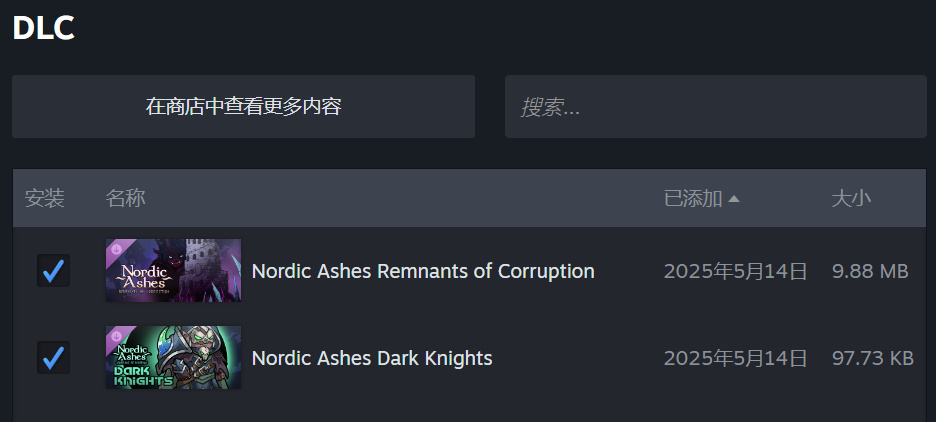Click the sort arrow next to 已添加
This screenshot has height=422, width=936.
click(734, 199)
